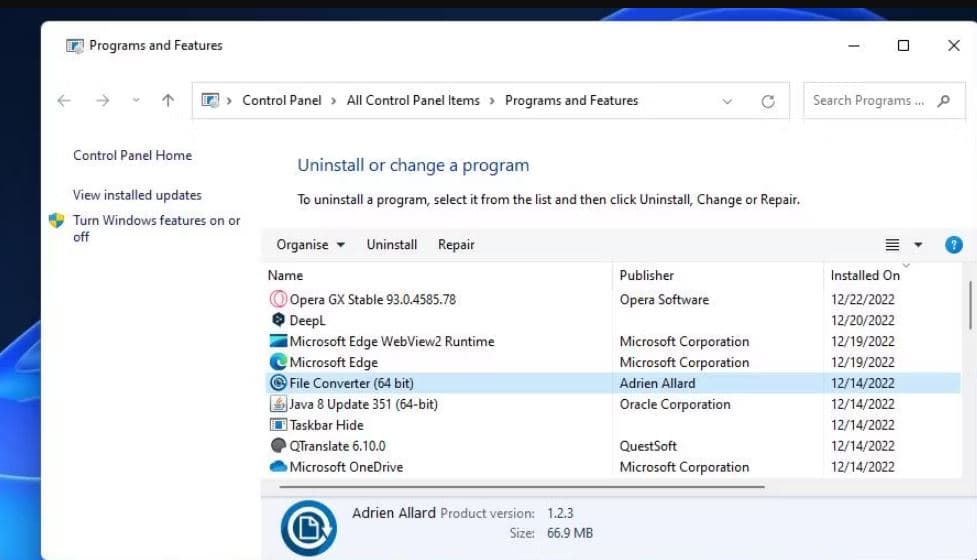Click the Search Programs input field
This screenshot has width=977, height=560.
(x=868, y=101)
